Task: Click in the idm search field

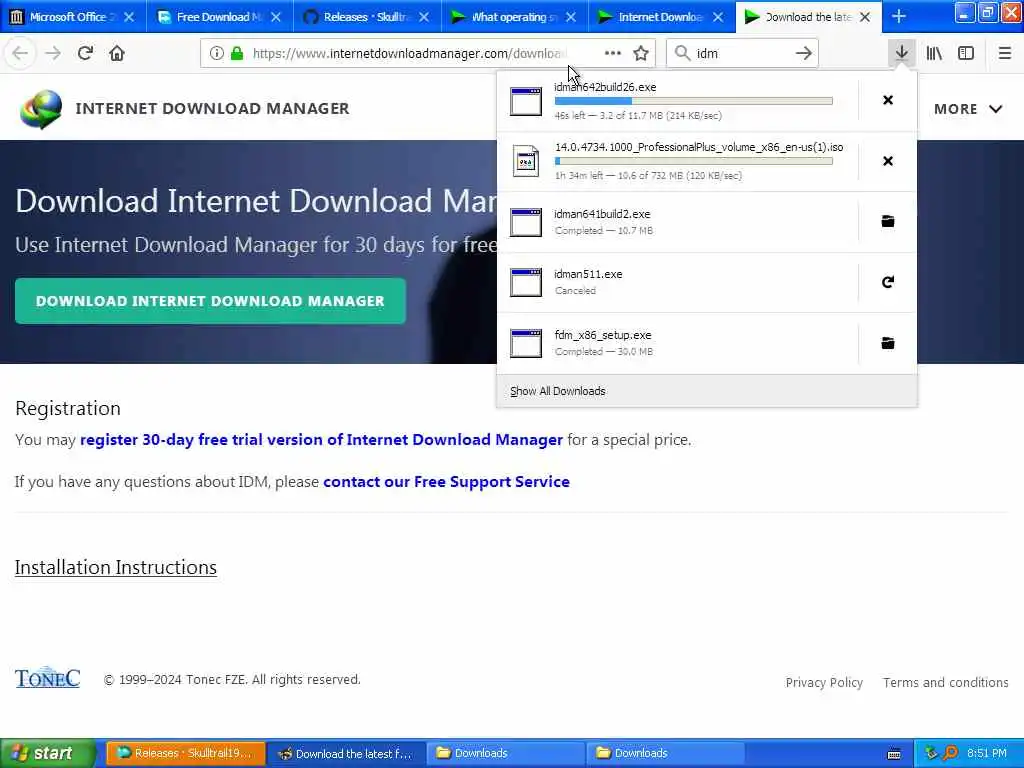Action: pos(741,54)
